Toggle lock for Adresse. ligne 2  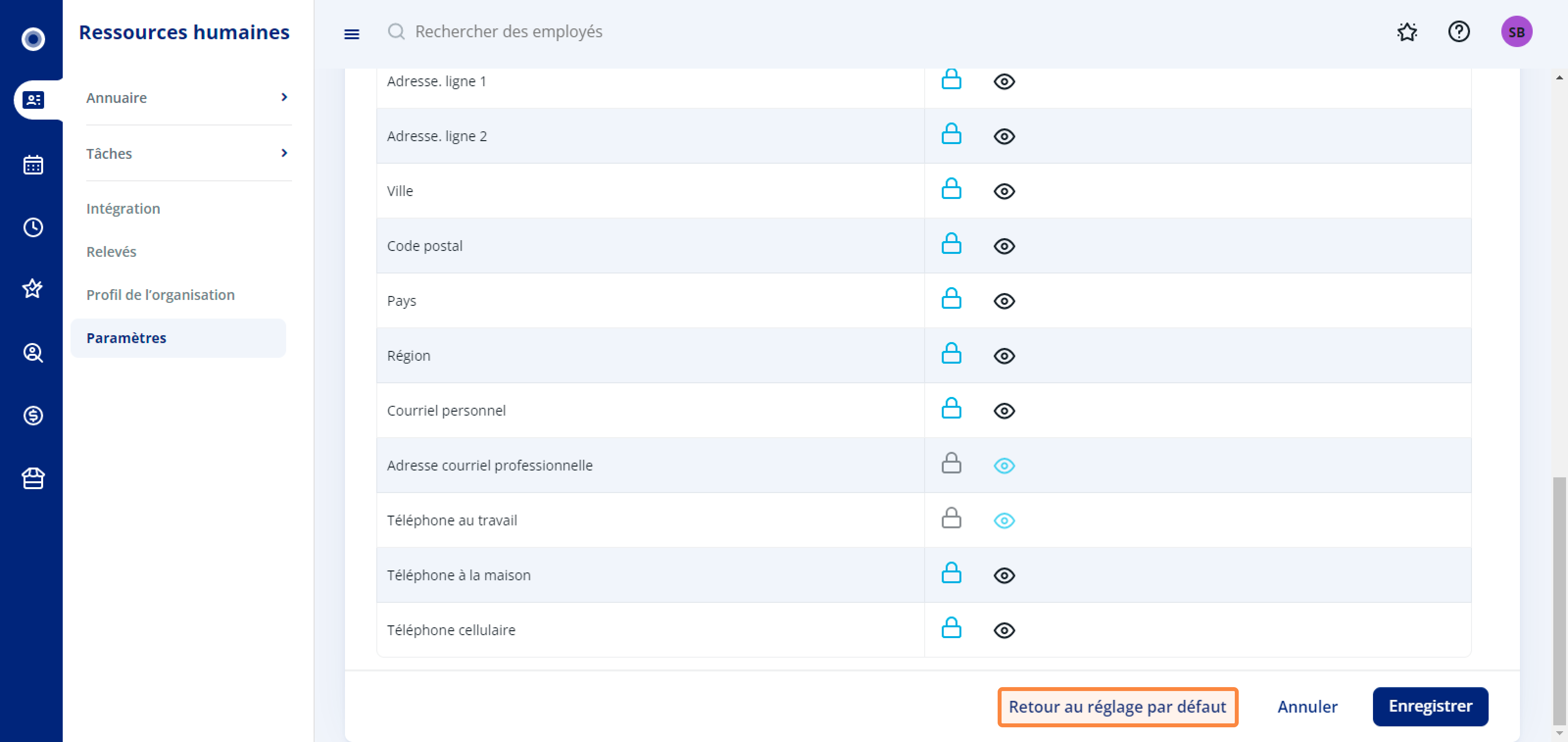click(x=951, y=134)
